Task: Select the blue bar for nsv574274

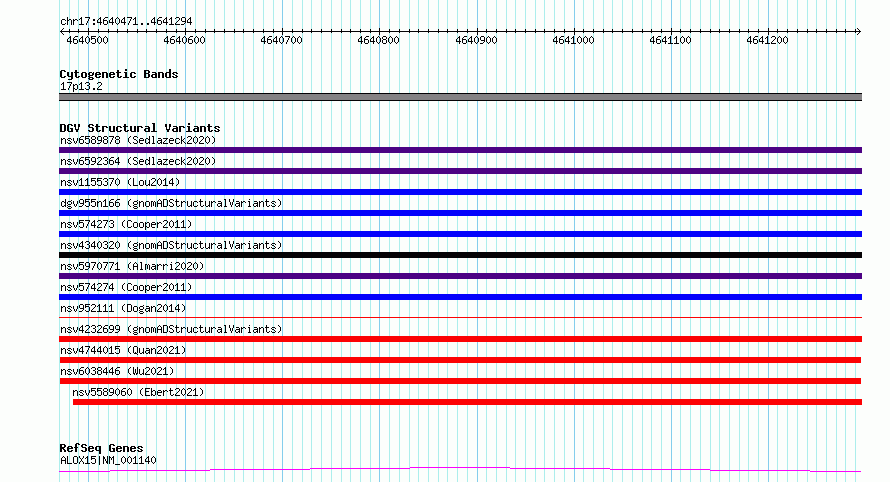Action: [460, 297]
